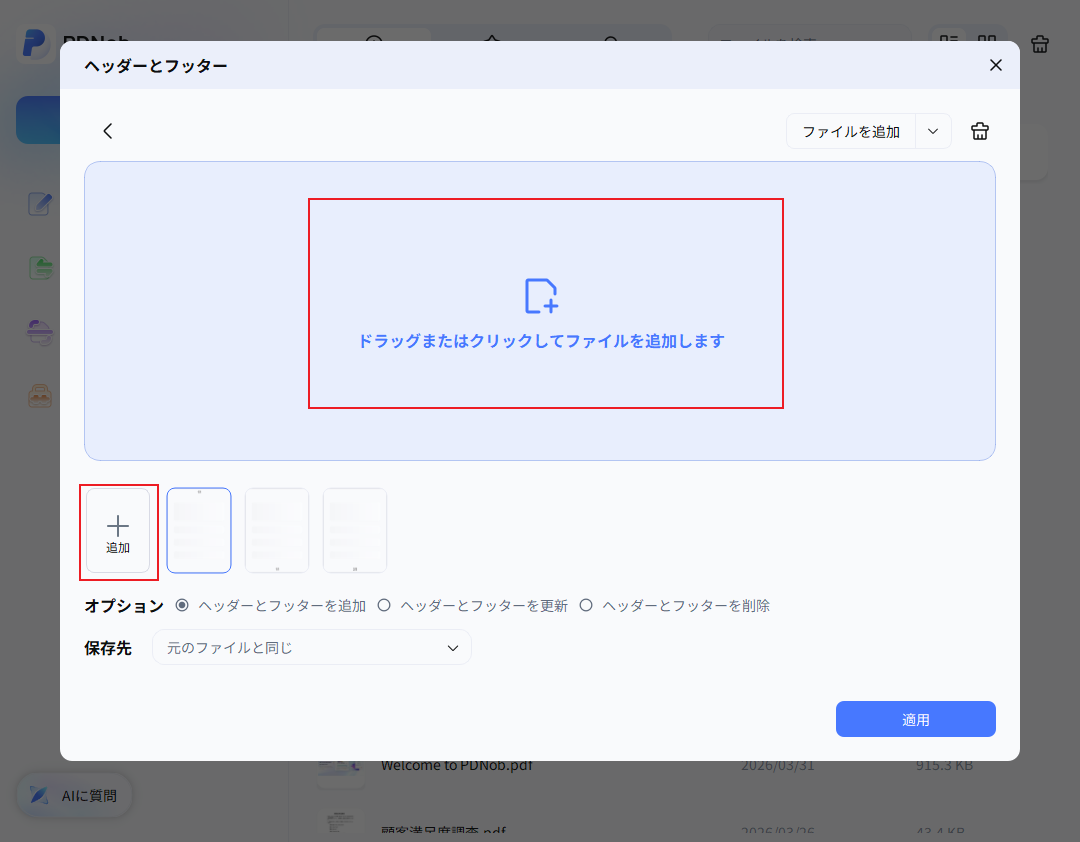Viewport: 1080px width, 842px height.
Task: Click the trash icon next to ファイルを追加
Action: 979,130
